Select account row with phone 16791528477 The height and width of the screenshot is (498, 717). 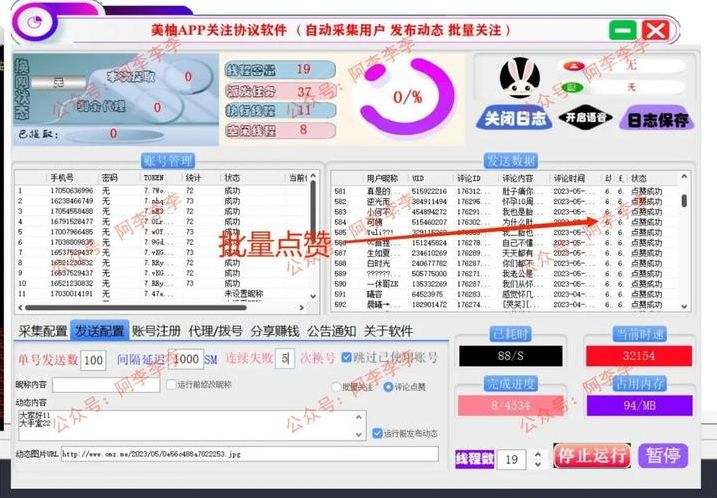(162, 221)
